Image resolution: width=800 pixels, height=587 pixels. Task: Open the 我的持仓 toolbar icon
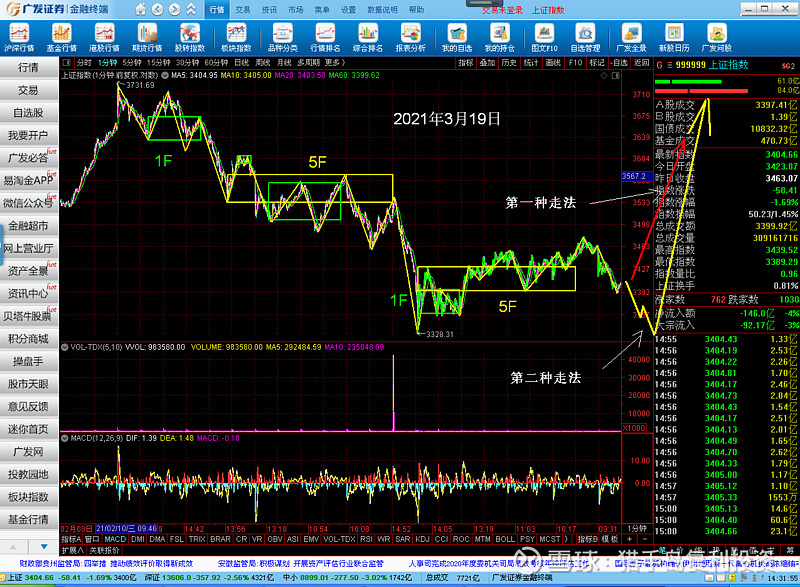click(499, 38)
